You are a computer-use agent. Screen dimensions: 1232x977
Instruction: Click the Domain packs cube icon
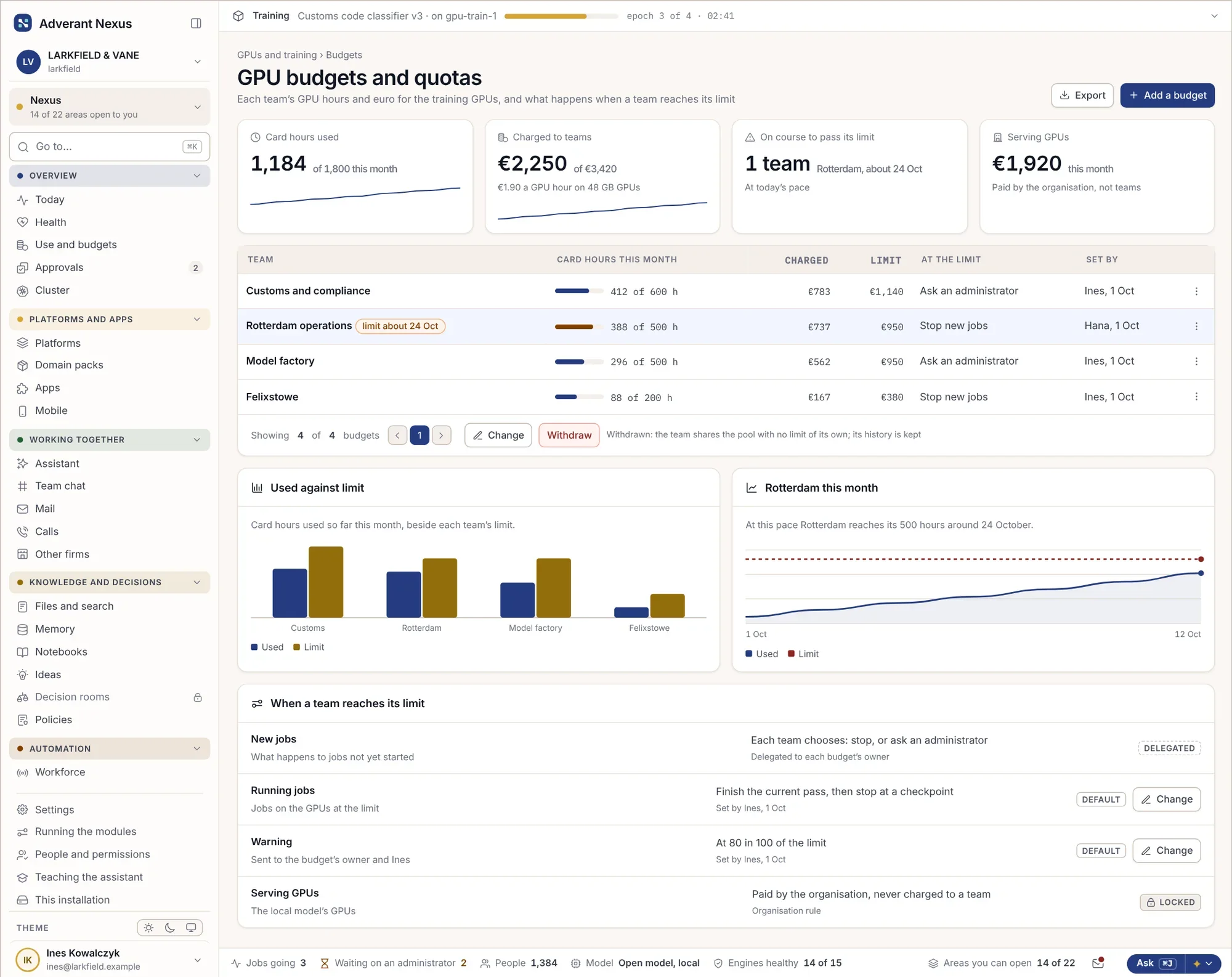(23, 365)
